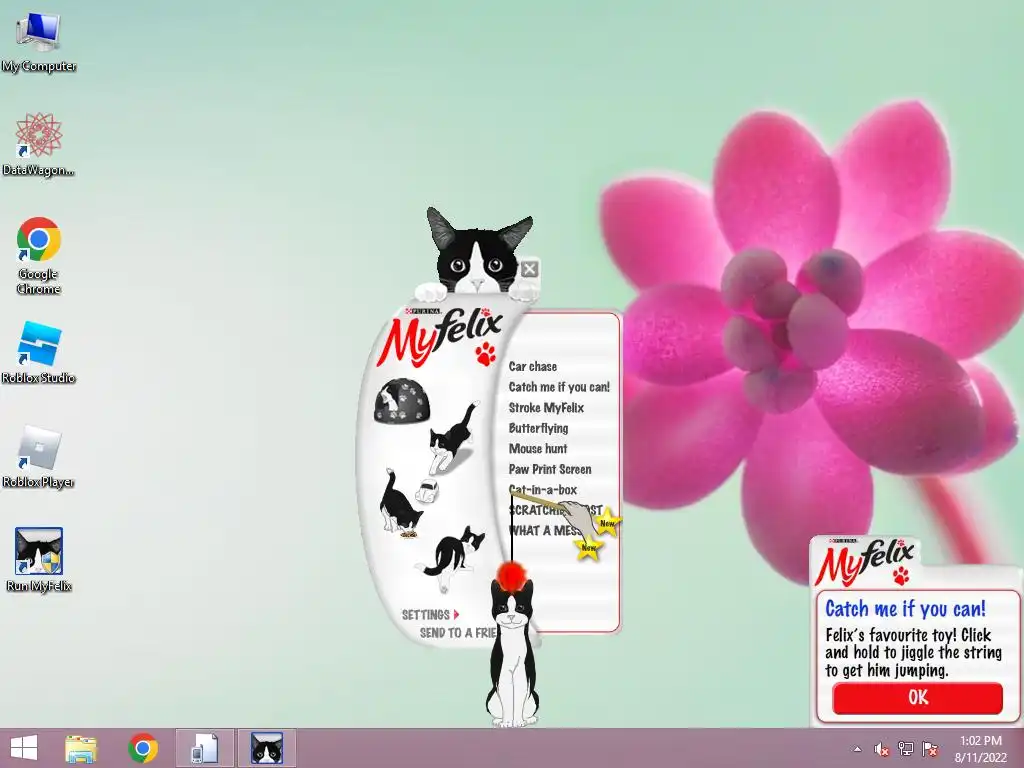
Task: Open the My Computer desktop icon
Action: pos(39,42)
